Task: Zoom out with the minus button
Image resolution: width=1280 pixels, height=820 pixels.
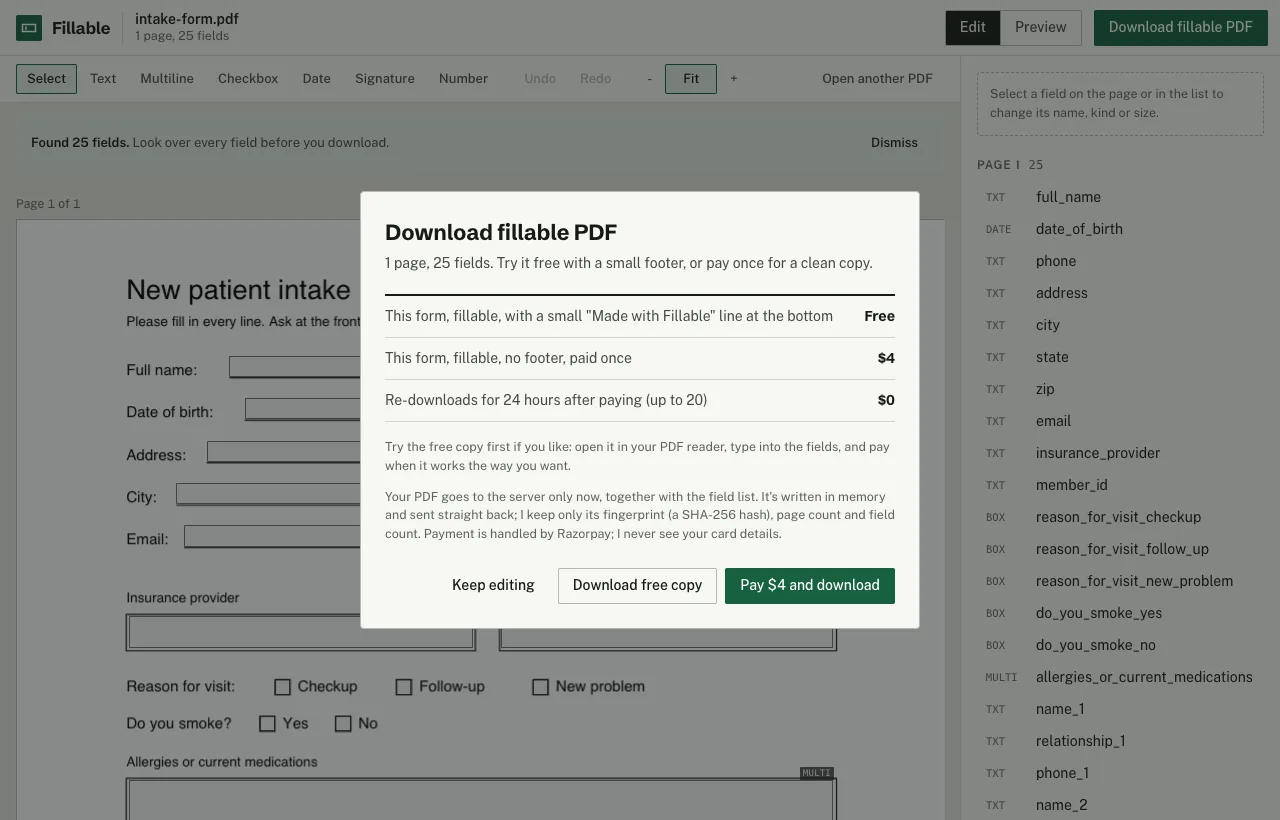Action: (x=650, y=79)
